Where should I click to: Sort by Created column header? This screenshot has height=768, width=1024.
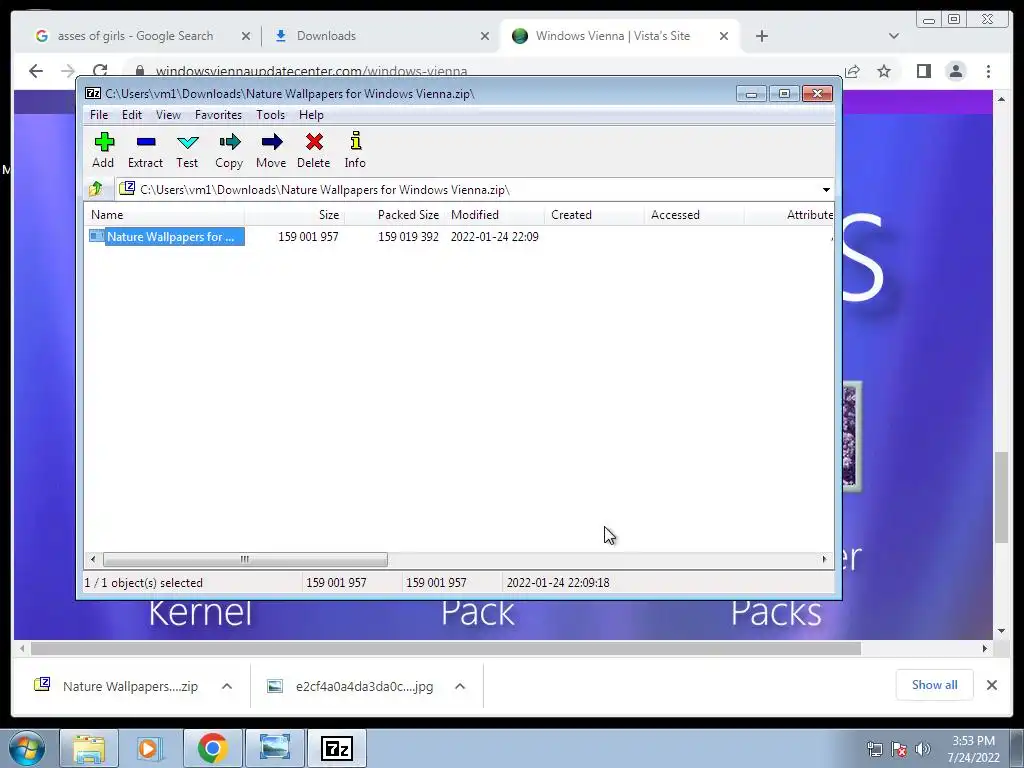594,215
